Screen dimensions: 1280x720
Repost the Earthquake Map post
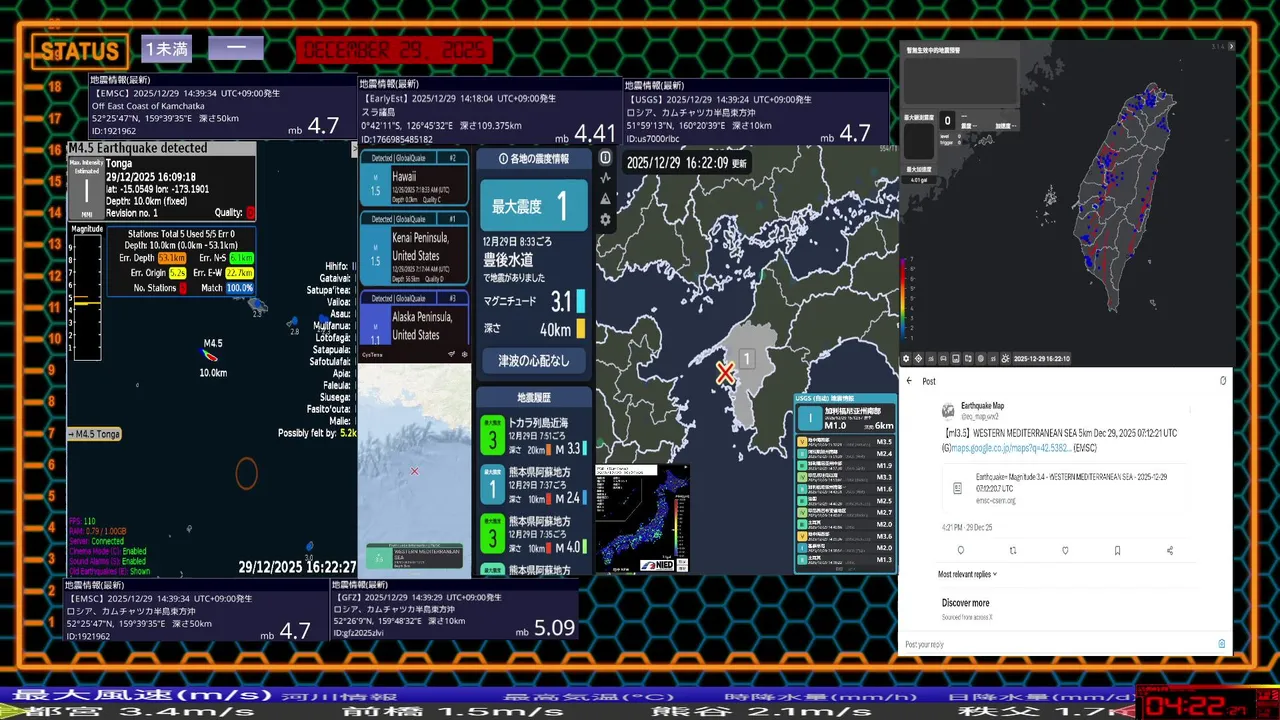pos(1013,550)
